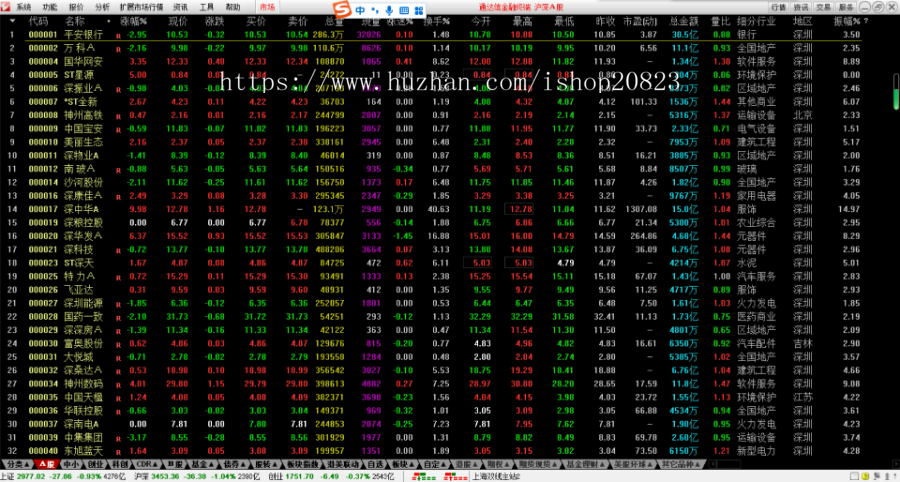Expand the 港股 tab dropdown
The width and height of the screenshot is (900, 482).
coord(474,464)
